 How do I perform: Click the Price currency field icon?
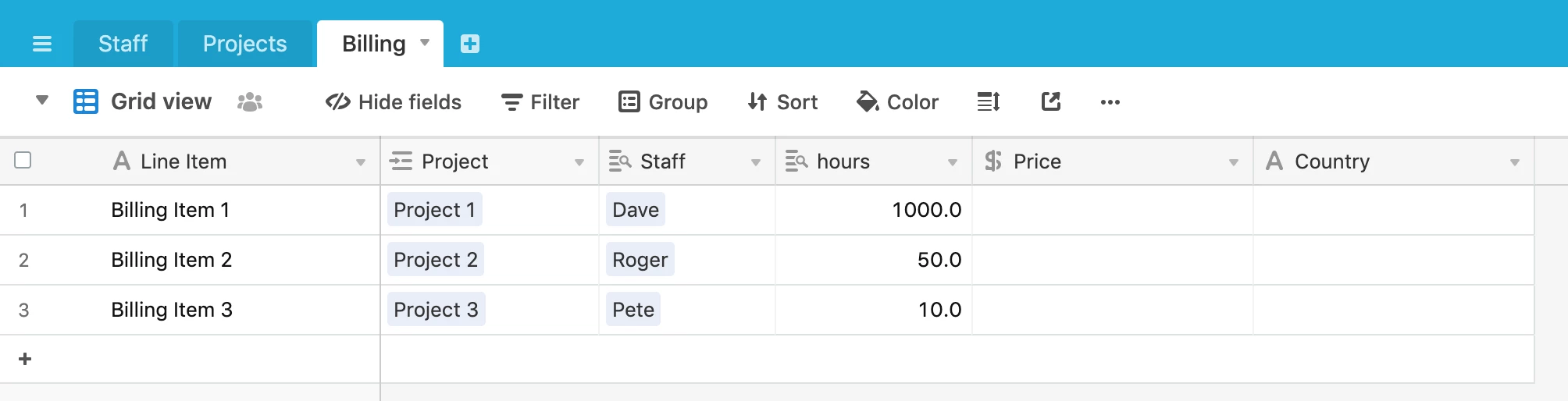tap(993, 161)
